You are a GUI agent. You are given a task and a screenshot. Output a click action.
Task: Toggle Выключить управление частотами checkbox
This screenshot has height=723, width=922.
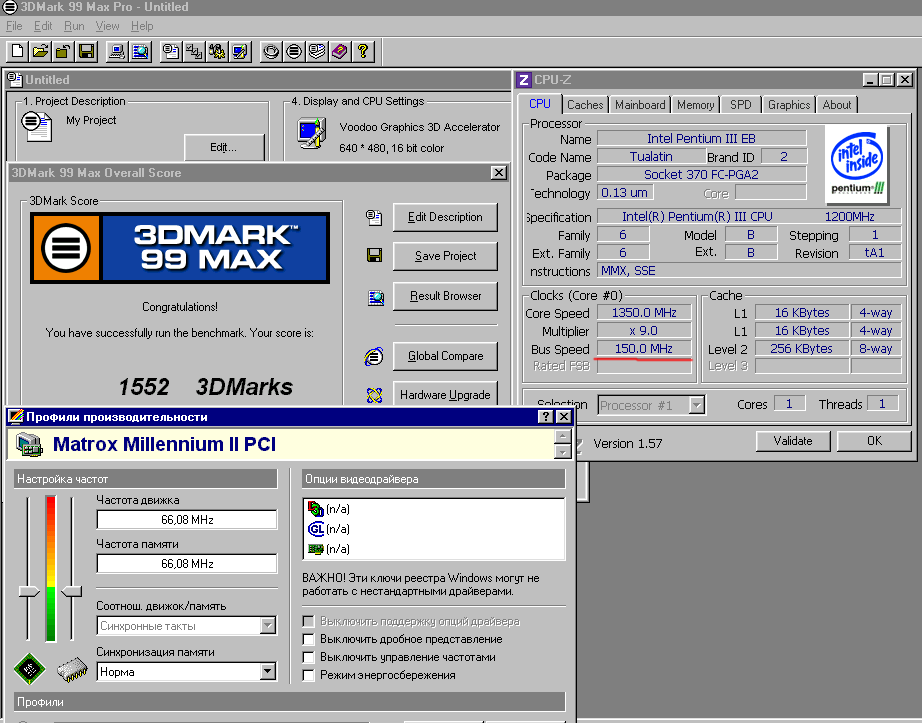click(x=308, y=657)
